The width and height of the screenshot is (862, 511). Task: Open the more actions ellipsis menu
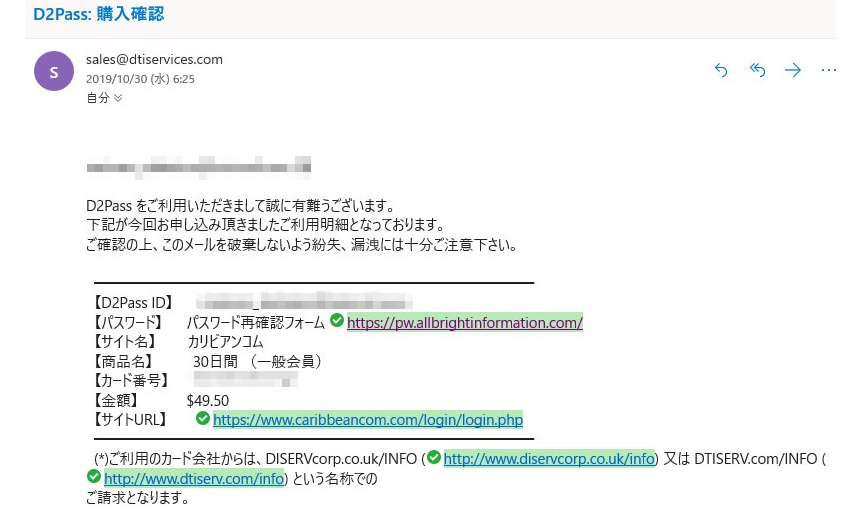[x=828, y=70]
